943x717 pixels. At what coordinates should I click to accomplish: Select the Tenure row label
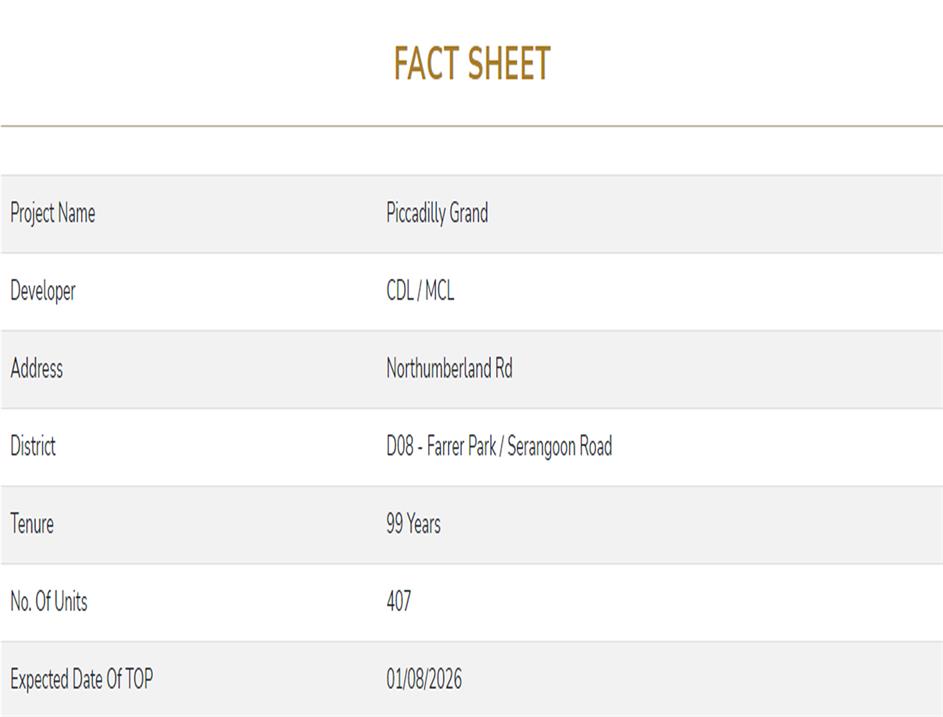(x=32, y=524)
